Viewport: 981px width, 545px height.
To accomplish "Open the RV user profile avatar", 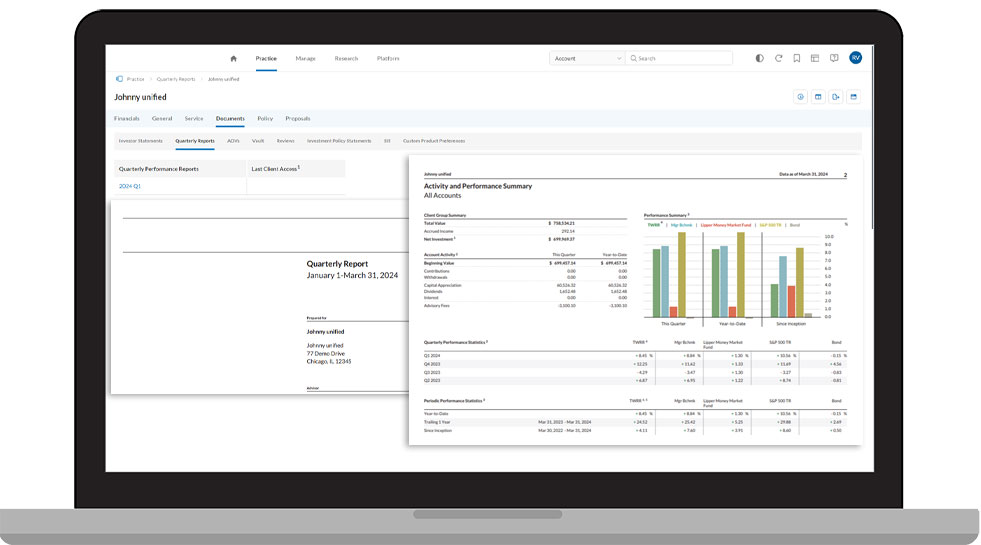I will pos(855,58).
